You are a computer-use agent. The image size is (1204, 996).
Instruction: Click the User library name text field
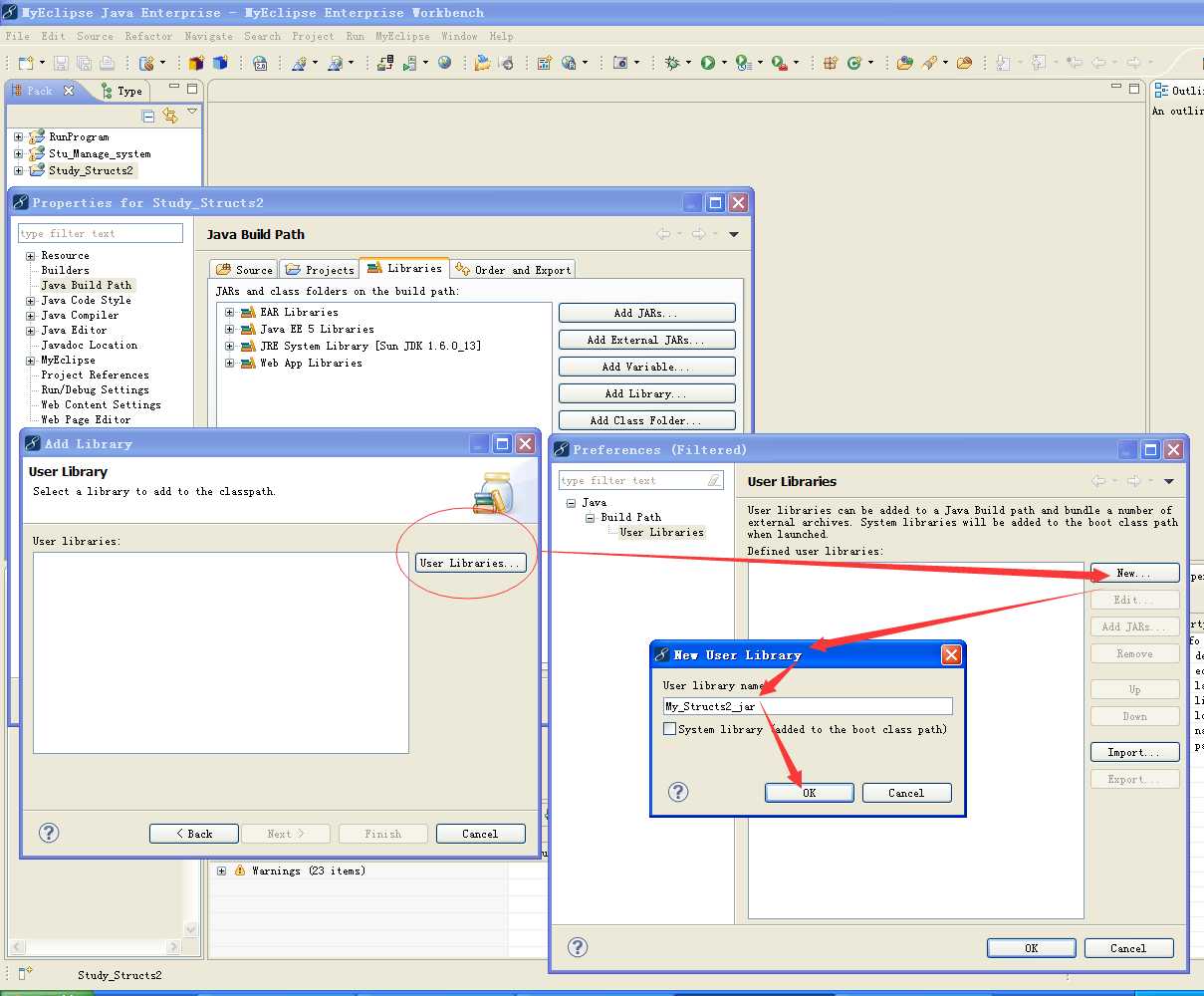click(808, 706)
